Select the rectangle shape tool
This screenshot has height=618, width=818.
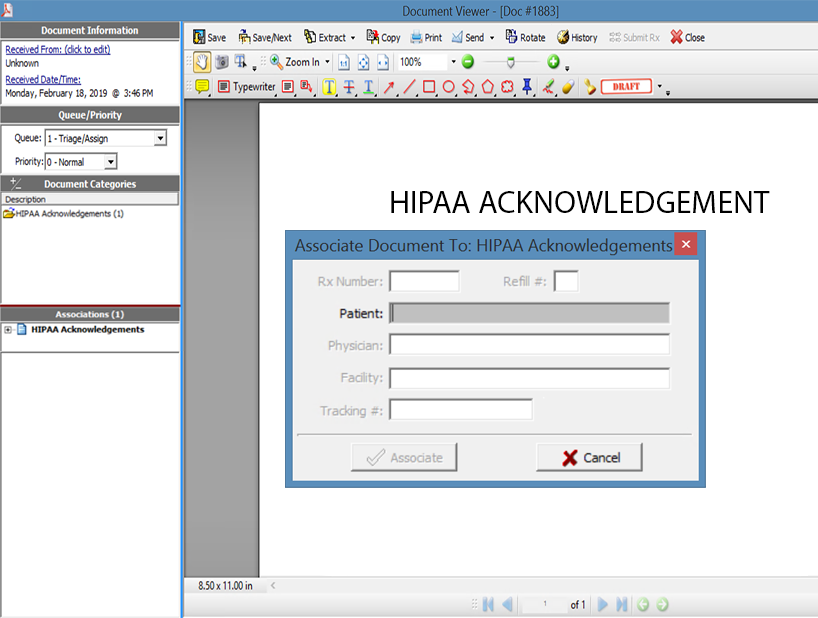(x=429, y=87)
